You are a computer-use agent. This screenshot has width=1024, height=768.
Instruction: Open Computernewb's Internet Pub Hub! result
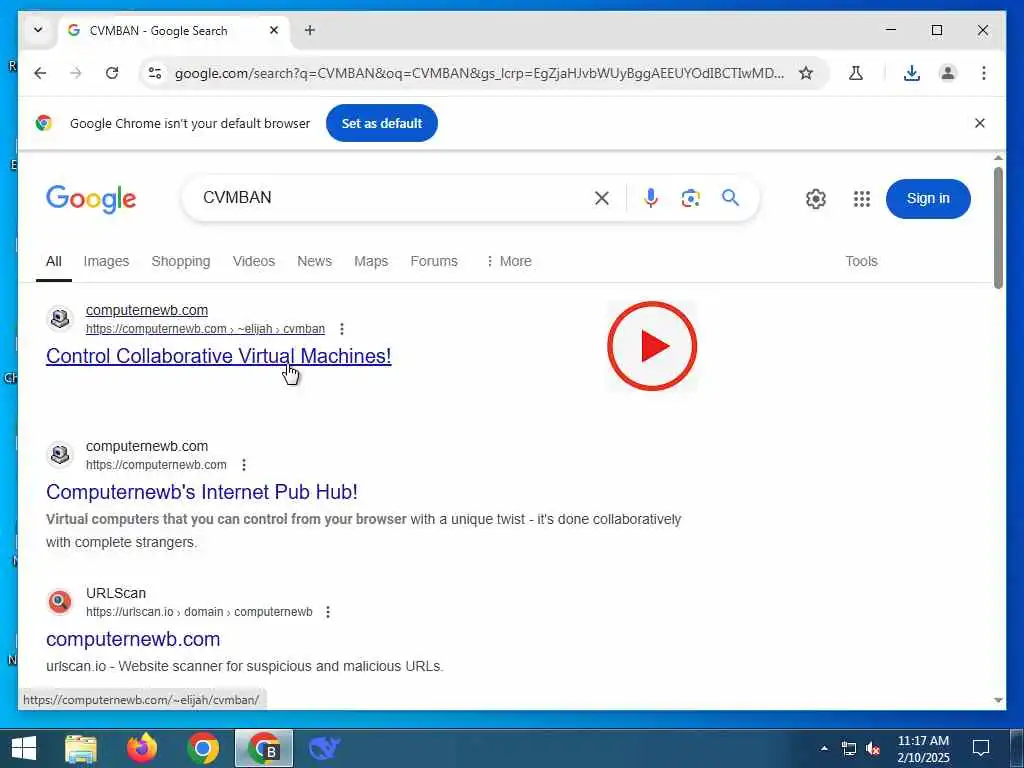tap(202, 492)
